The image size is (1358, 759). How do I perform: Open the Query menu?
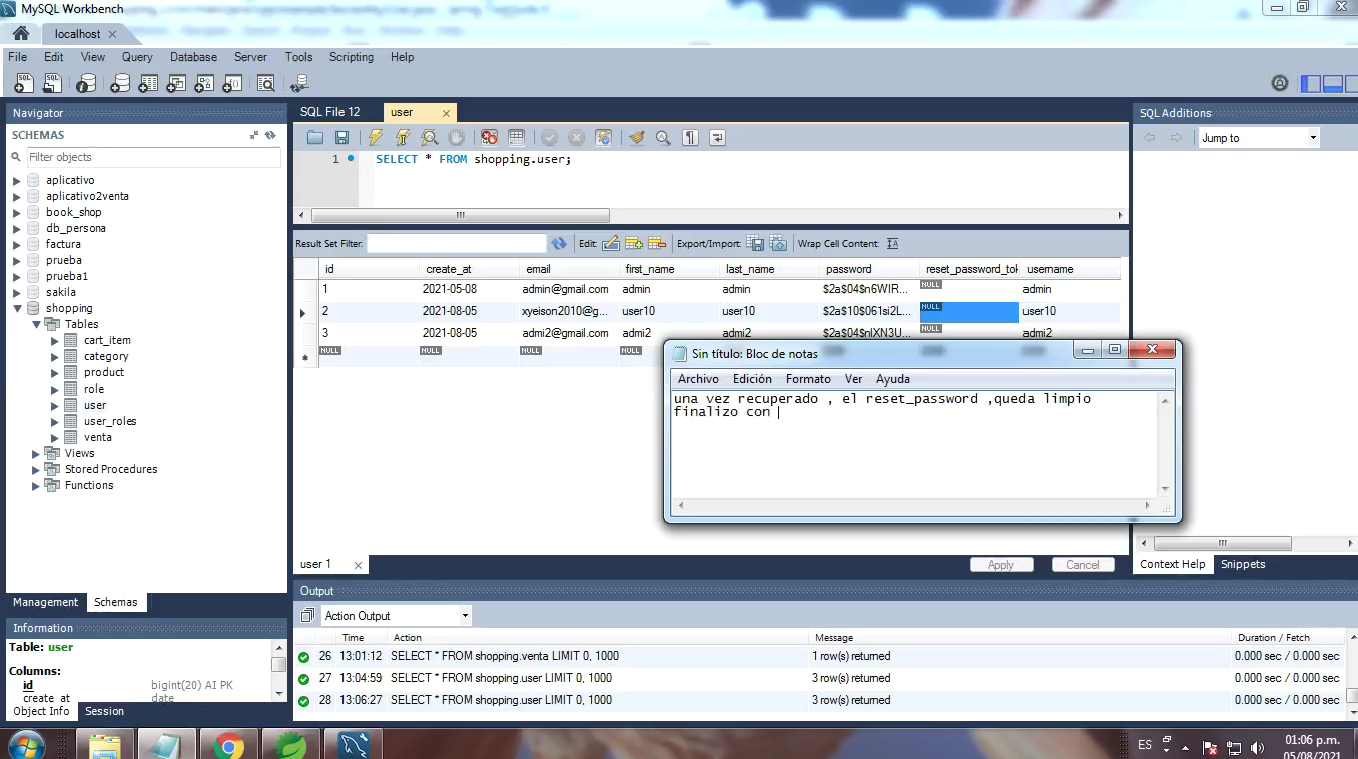pos(137,57)
